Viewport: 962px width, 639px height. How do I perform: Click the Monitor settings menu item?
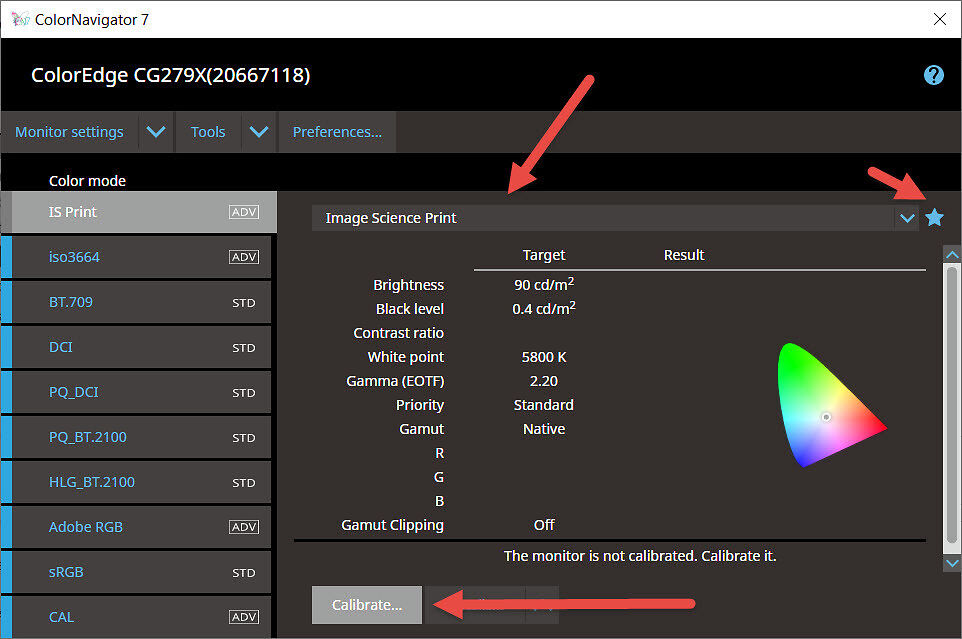[x=68, y=131]
